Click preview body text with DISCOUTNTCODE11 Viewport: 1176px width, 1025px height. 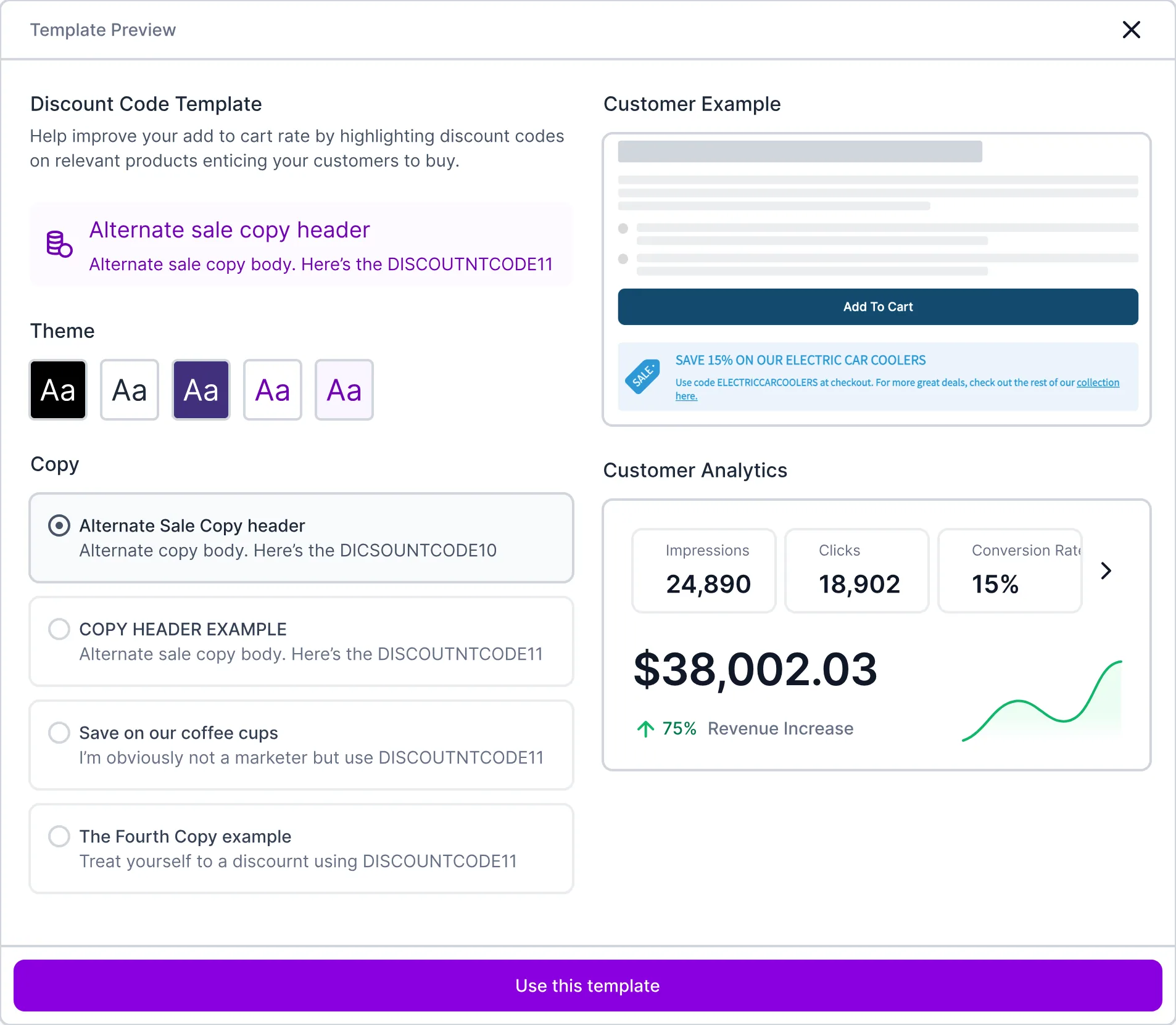(x=321, y=264)
